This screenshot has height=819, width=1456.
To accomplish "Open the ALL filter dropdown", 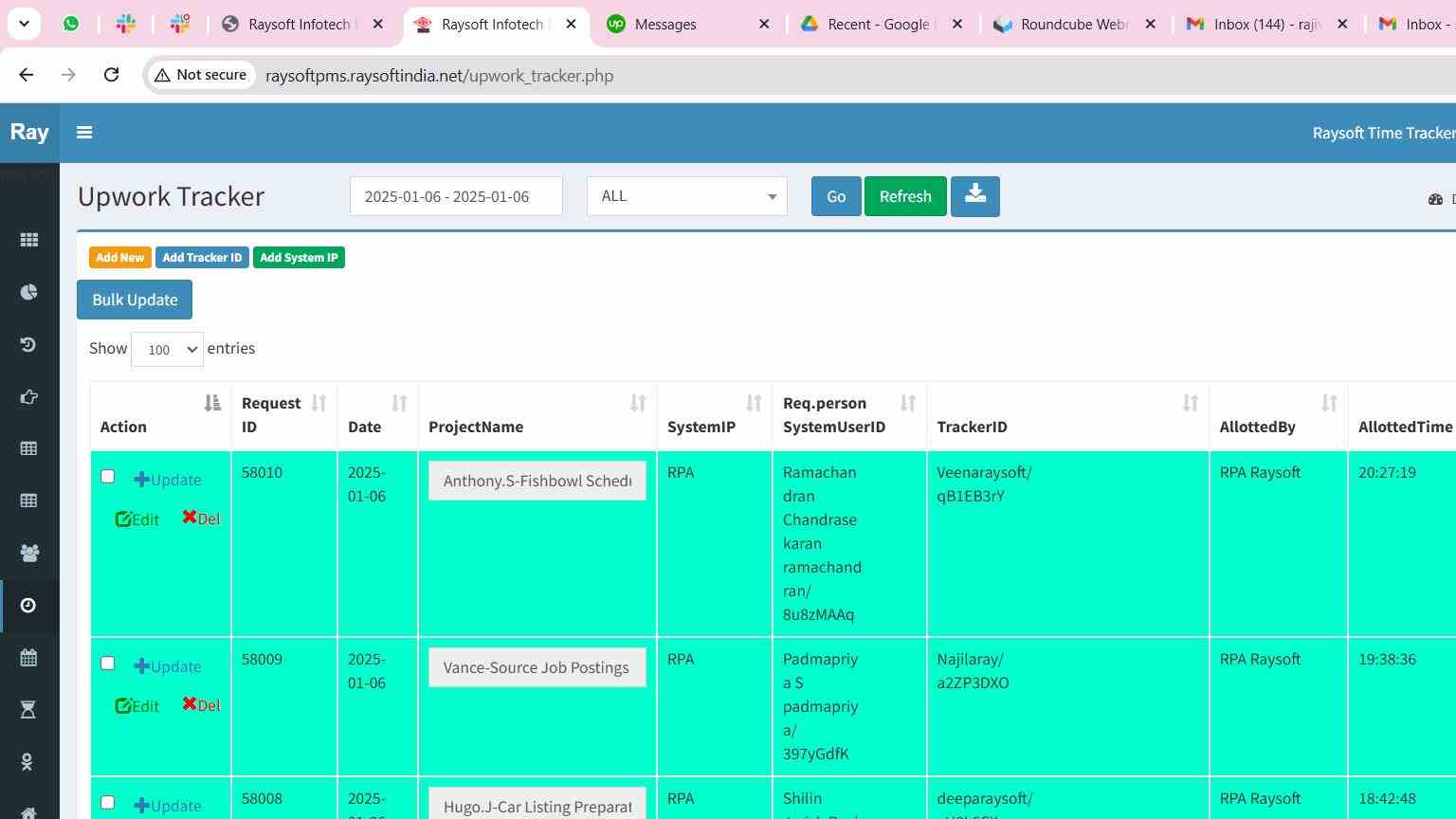I will coord(686,196).
